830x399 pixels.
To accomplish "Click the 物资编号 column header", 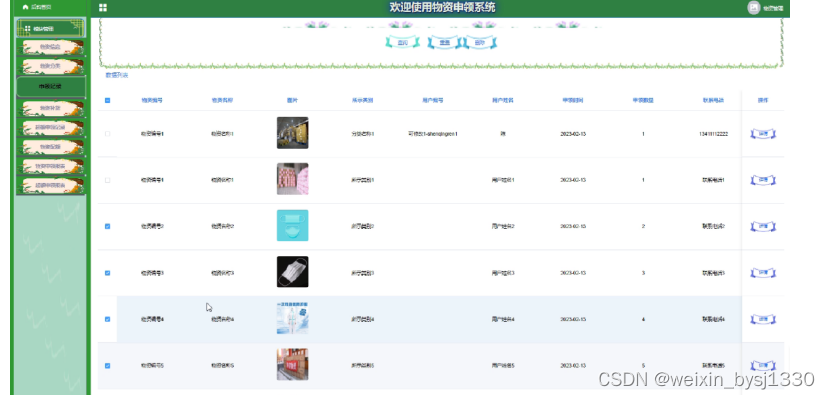I will click(152, 100).
